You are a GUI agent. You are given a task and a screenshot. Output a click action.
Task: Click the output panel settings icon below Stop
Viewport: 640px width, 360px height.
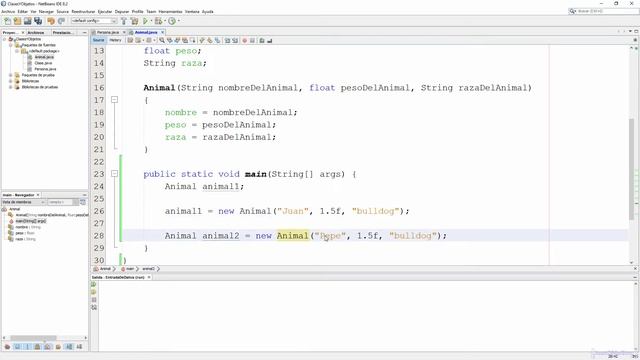pos(94,307)
